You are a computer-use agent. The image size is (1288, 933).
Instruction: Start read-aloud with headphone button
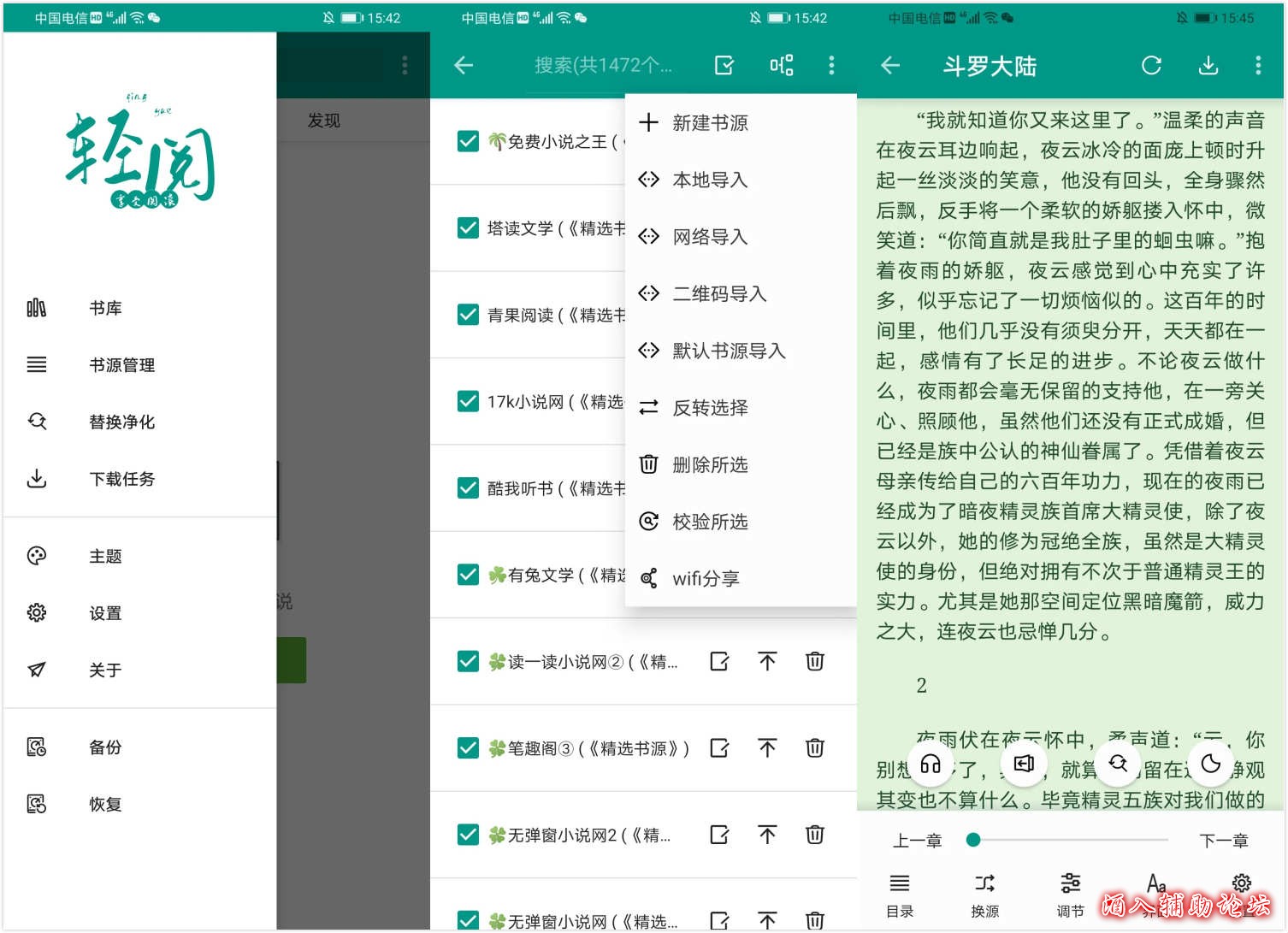click(931, 764)
